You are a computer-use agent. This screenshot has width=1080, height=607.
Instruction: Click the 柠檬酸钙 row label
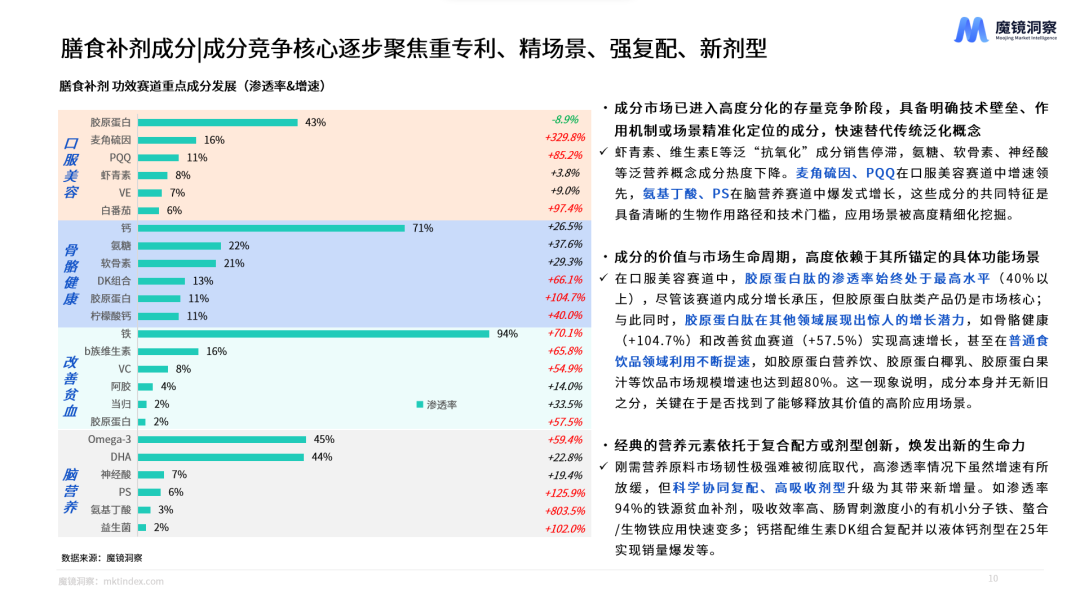pos(110,316)
